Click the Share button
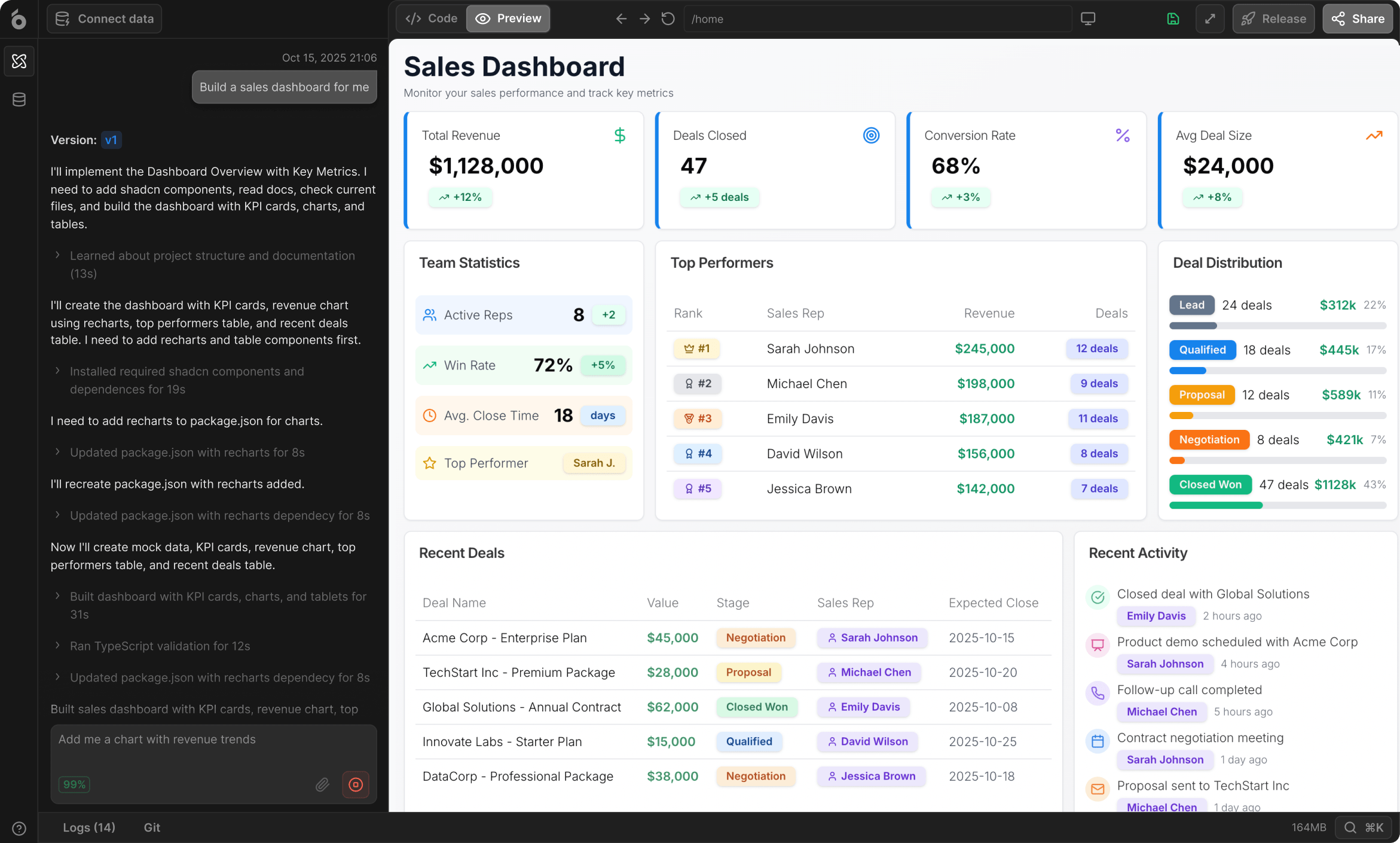 [1357, 19]
